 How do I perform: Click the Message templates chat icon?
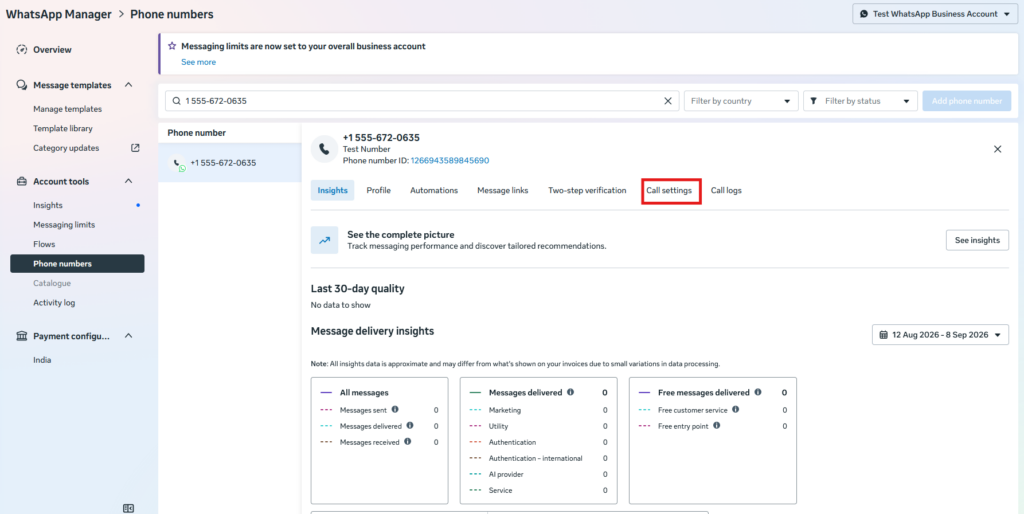[x=22, y=85]
